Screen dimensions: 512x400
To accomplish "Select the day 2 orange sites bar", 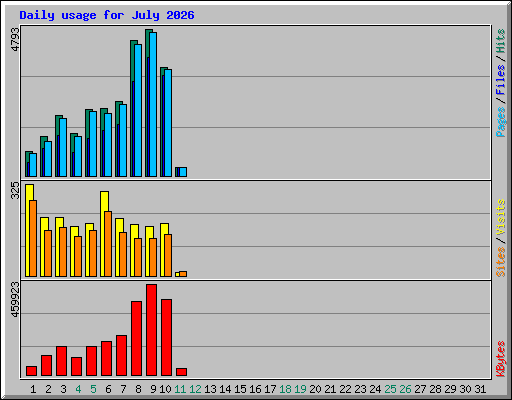I will click(x=48, y=253).
